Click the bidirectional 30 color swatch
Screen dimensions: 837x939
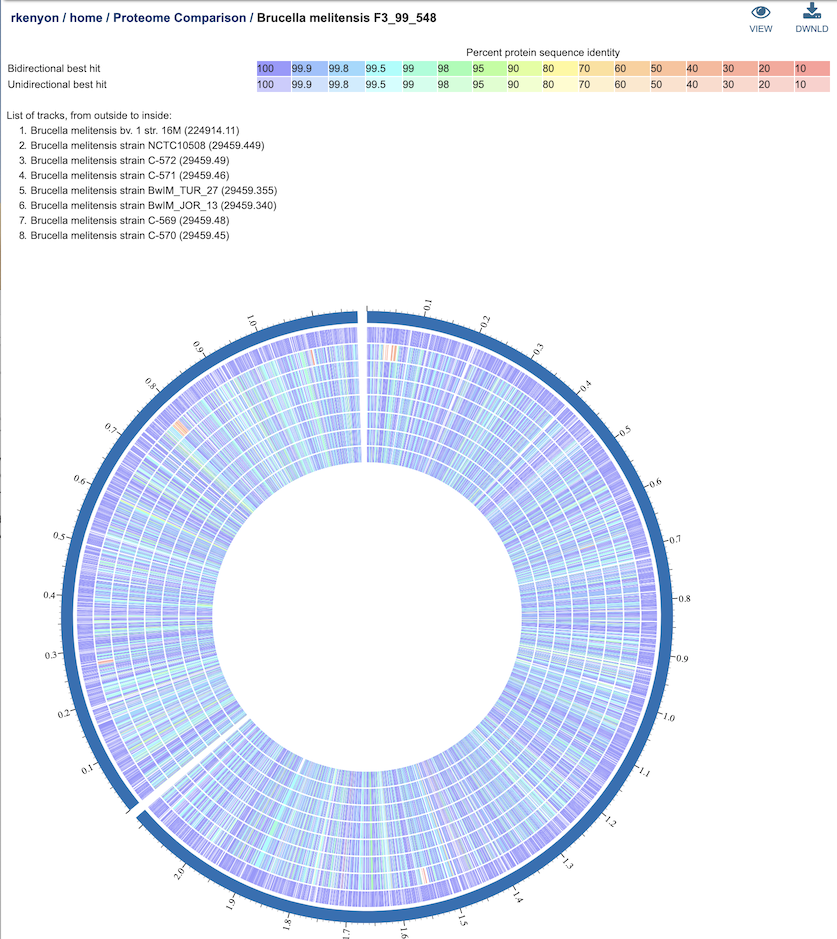tap(739, 68)
